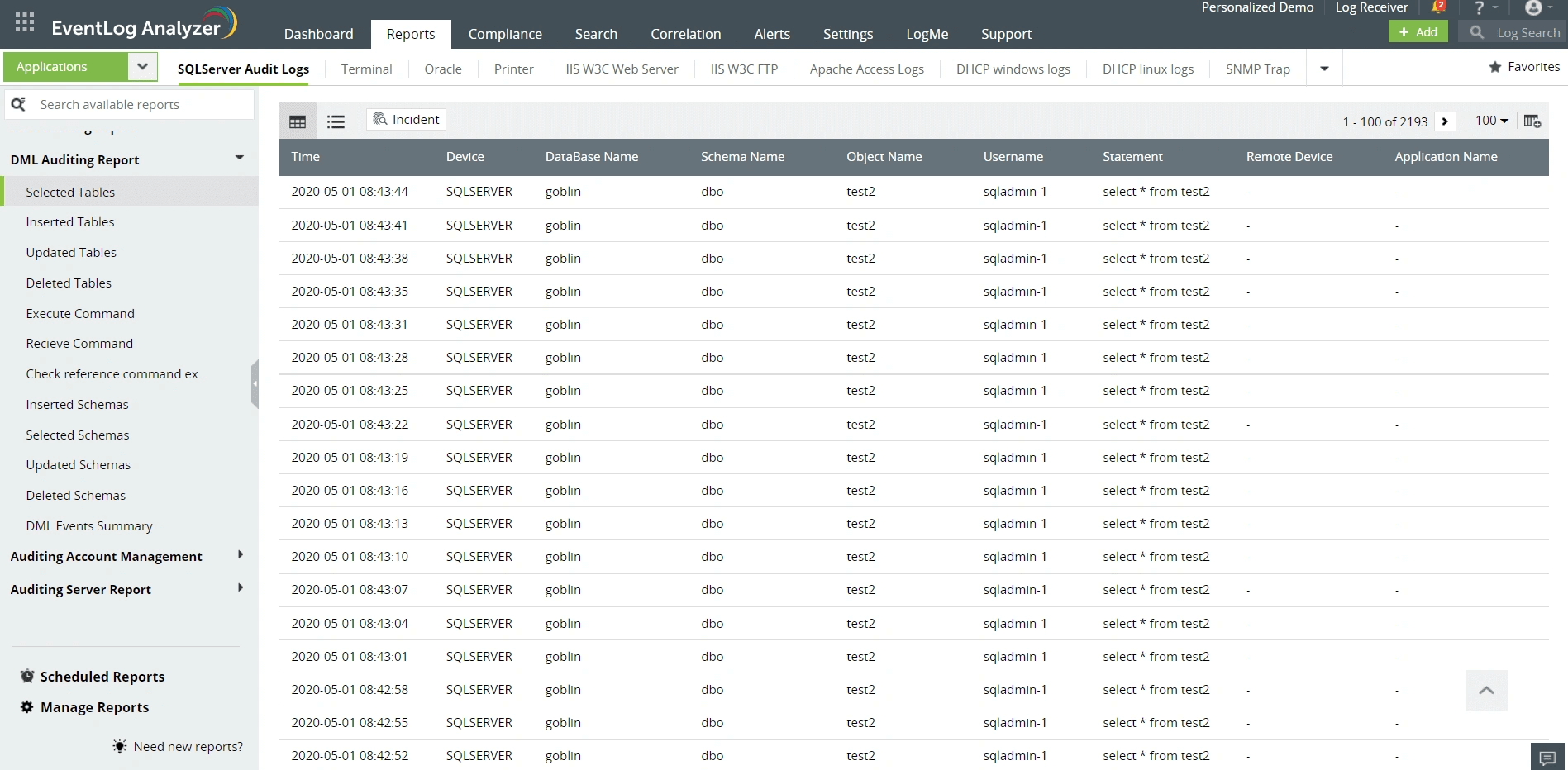This screenshot has height=770, width=1568.
Task: Select the Printer log source tab
Action: (514, 69)
